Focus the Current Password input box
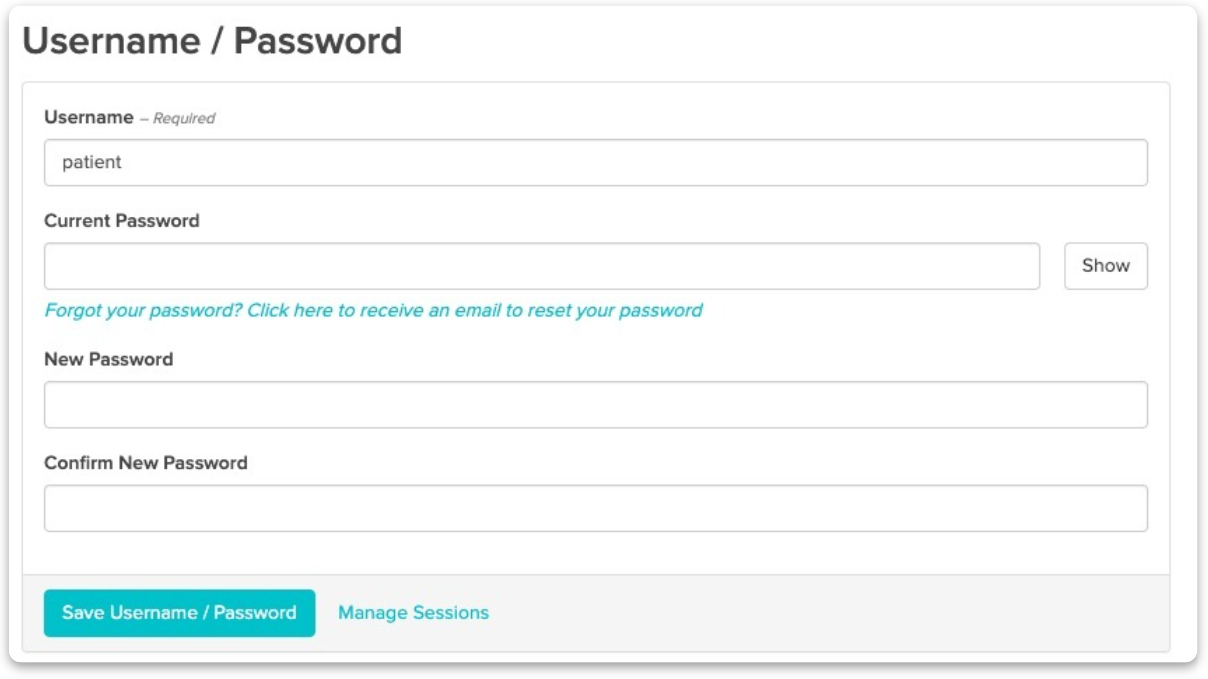Image resolution: width=1208 pixels, height=679 pixels. (x=541, y=266)
